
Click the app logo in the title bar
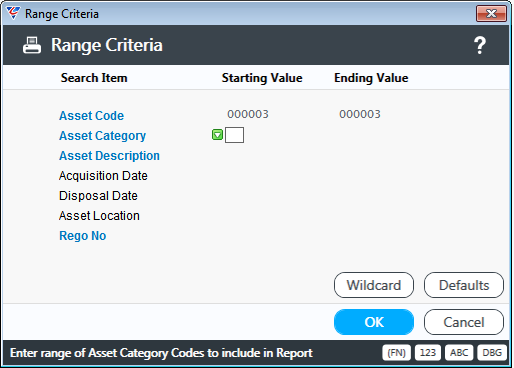point(14,13)
